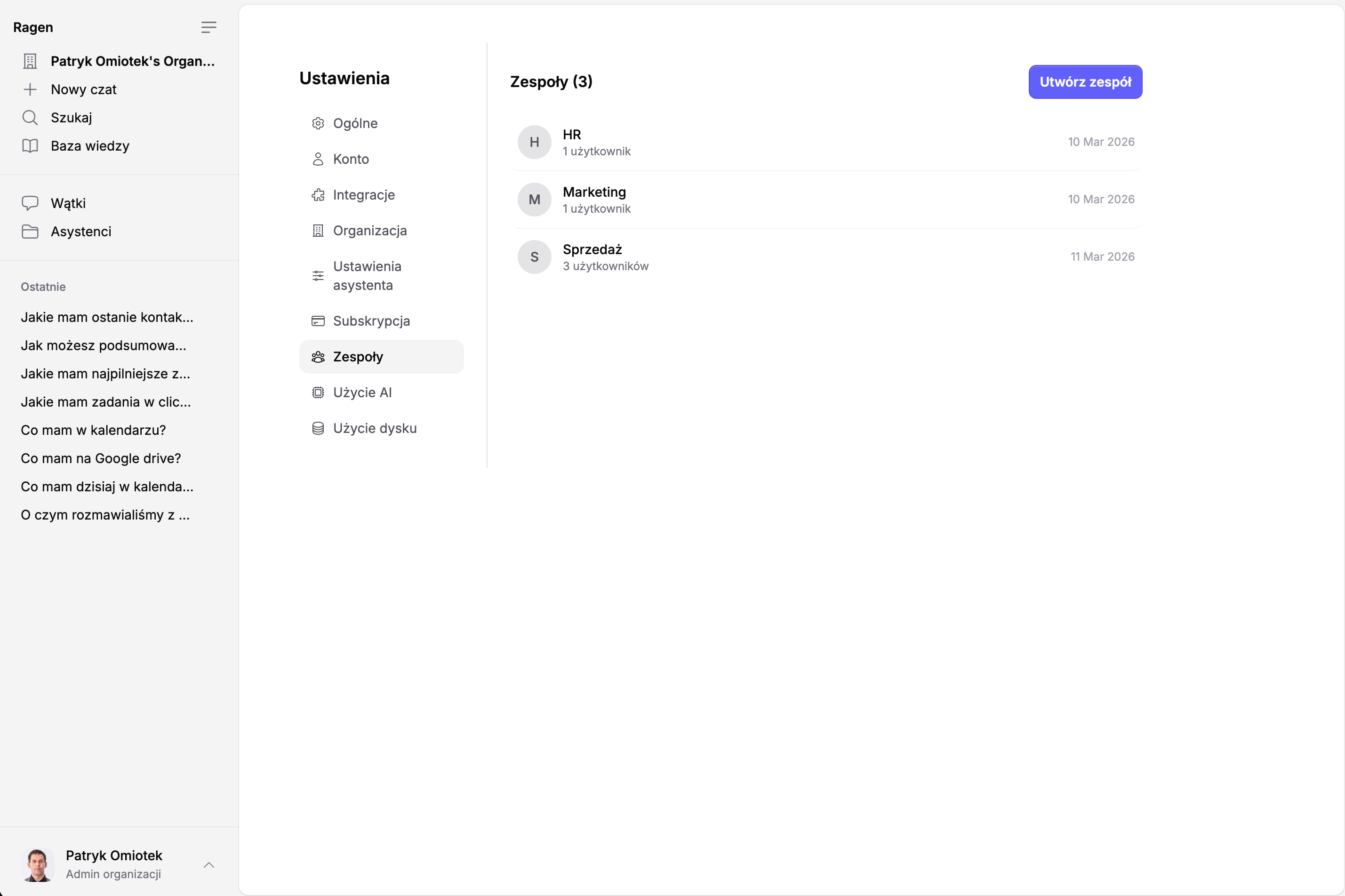This screenshot has height=896, width=1345.
Task: Open Baza wiedzy book icon
Action: pyautogui.click(x=30, y=146)
